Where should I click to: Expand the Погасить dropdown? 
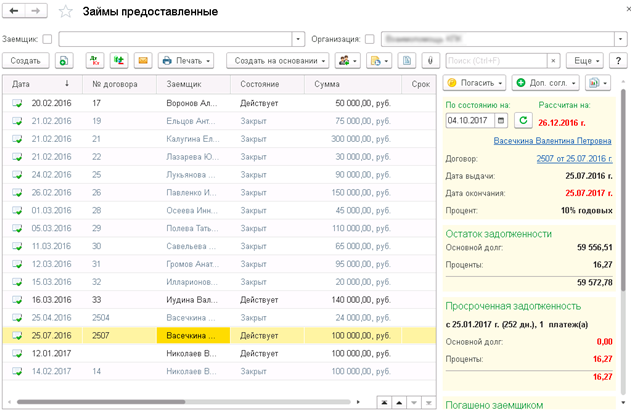tap(474, 83)
